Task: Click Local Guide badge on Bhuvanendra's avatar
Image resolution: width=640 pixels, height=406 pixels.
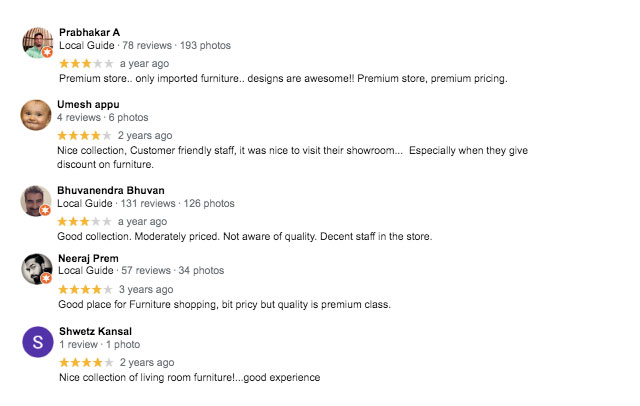Action: (x=45, y=210)
